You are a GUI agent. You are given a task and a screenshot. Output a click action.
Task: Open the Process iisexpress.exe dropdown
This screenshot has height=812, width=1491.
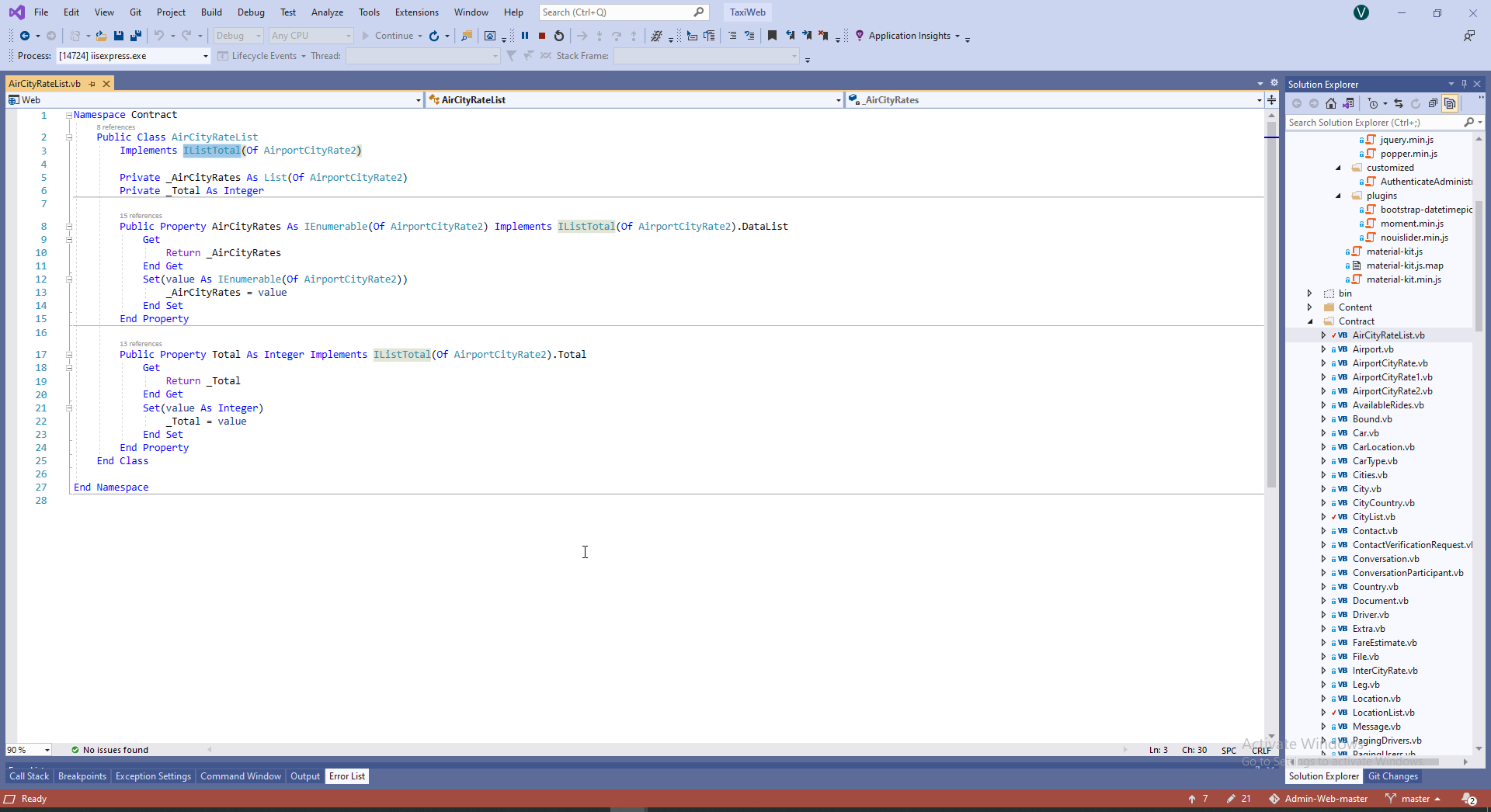[206, 56]
